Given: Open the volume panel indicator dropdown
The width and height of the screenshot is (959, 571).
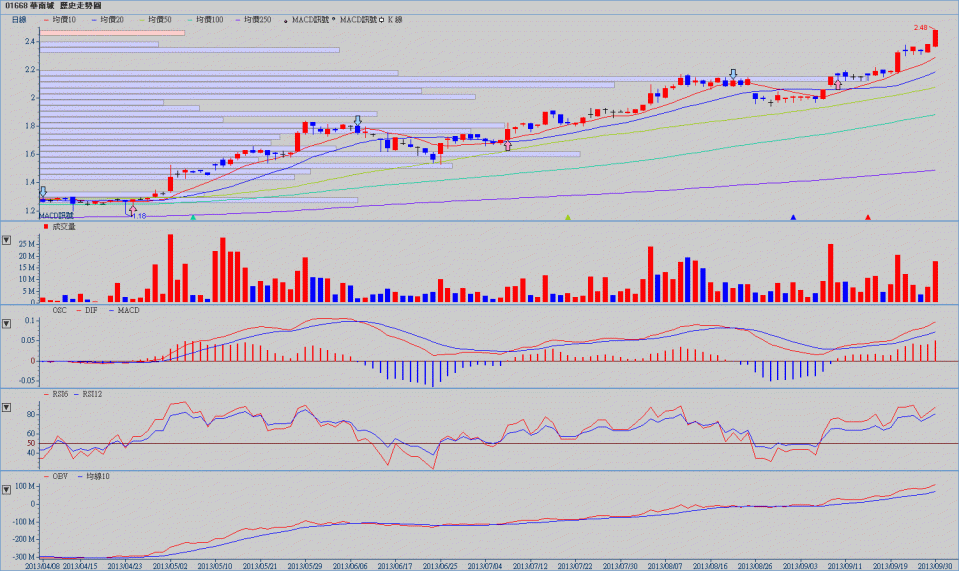Looking at the screenshot, I should click(x=8, y=240).
